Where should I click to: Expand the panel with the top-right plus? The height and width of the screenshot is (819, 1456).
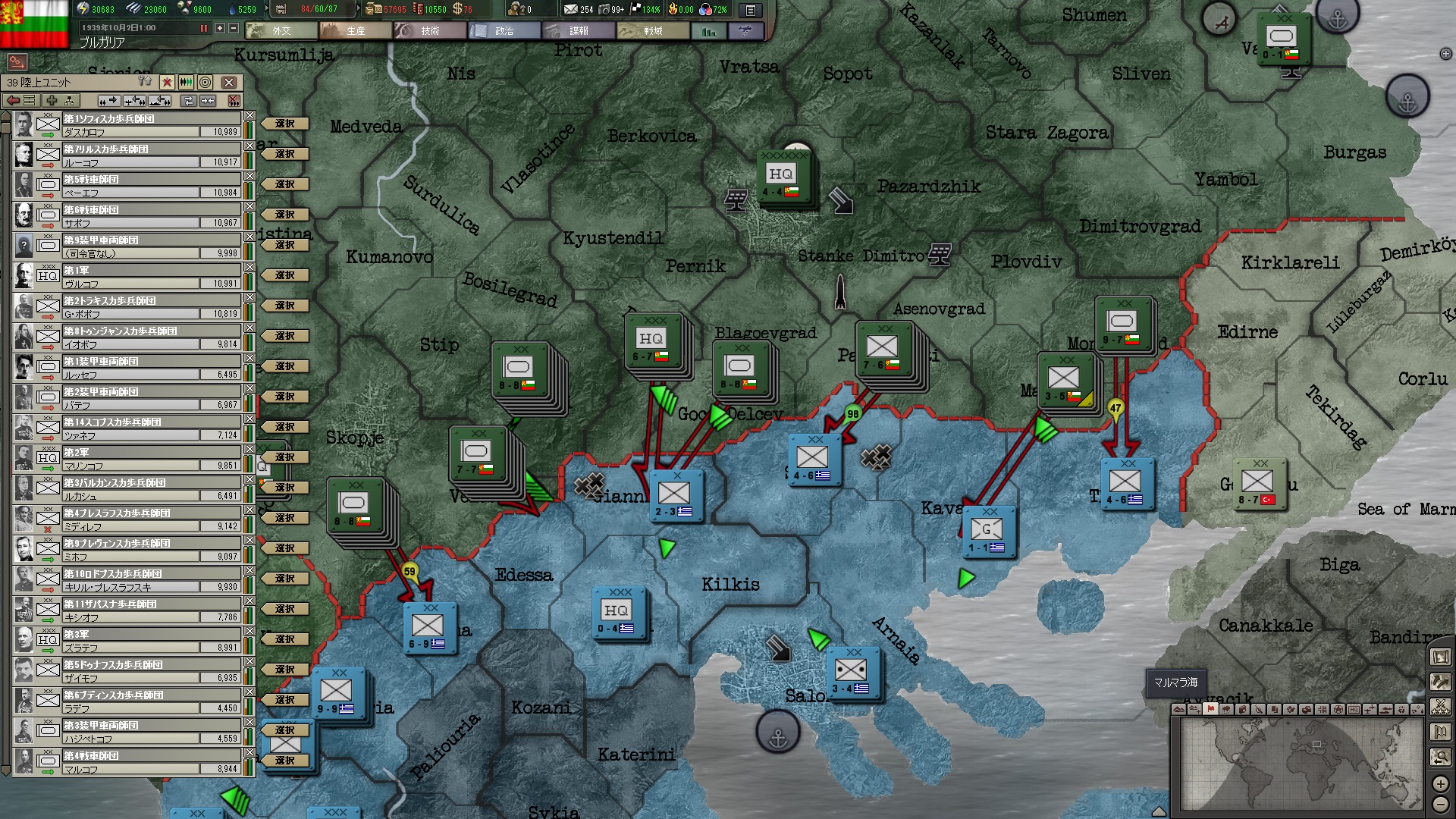point(1445,54)
